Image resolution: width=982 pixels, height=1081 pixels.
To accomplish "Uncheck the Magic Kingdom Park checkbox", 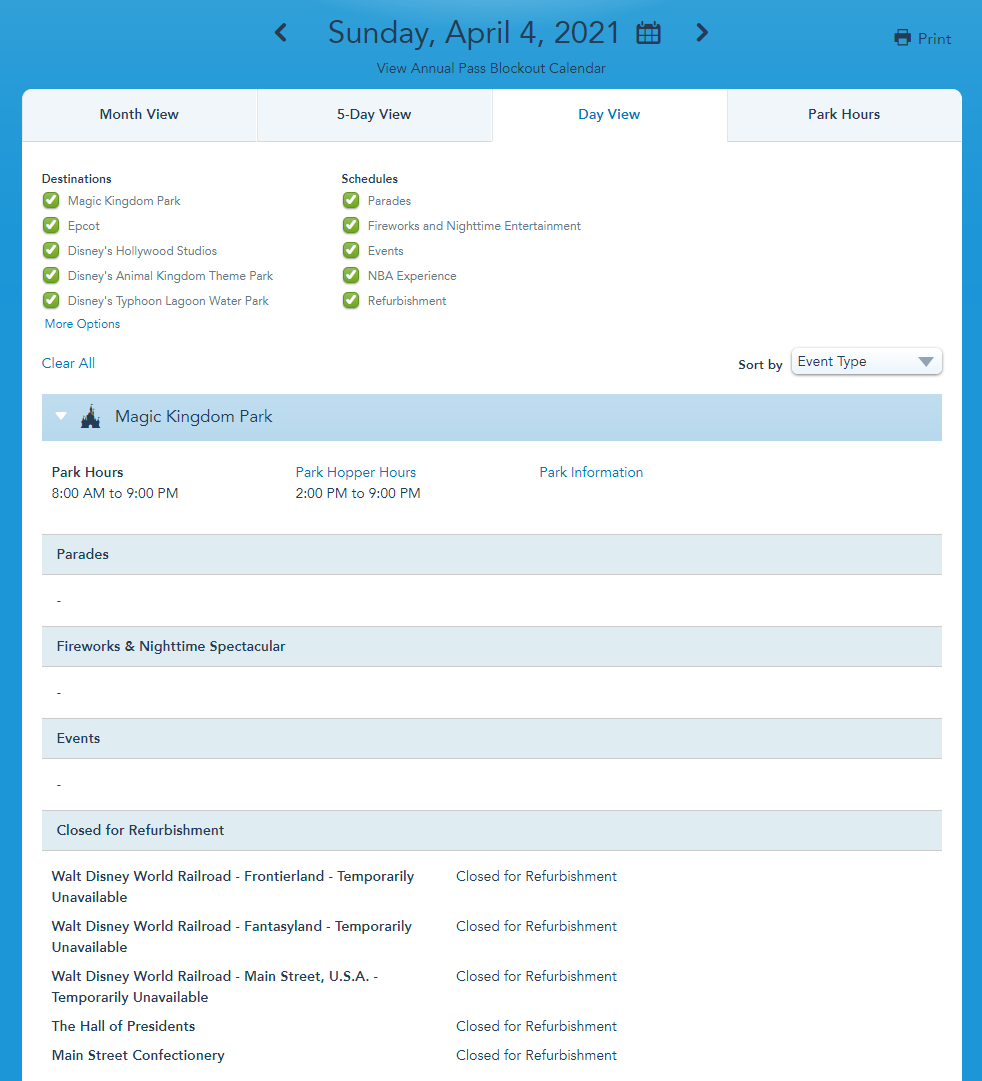I will (x=51, y=201).
